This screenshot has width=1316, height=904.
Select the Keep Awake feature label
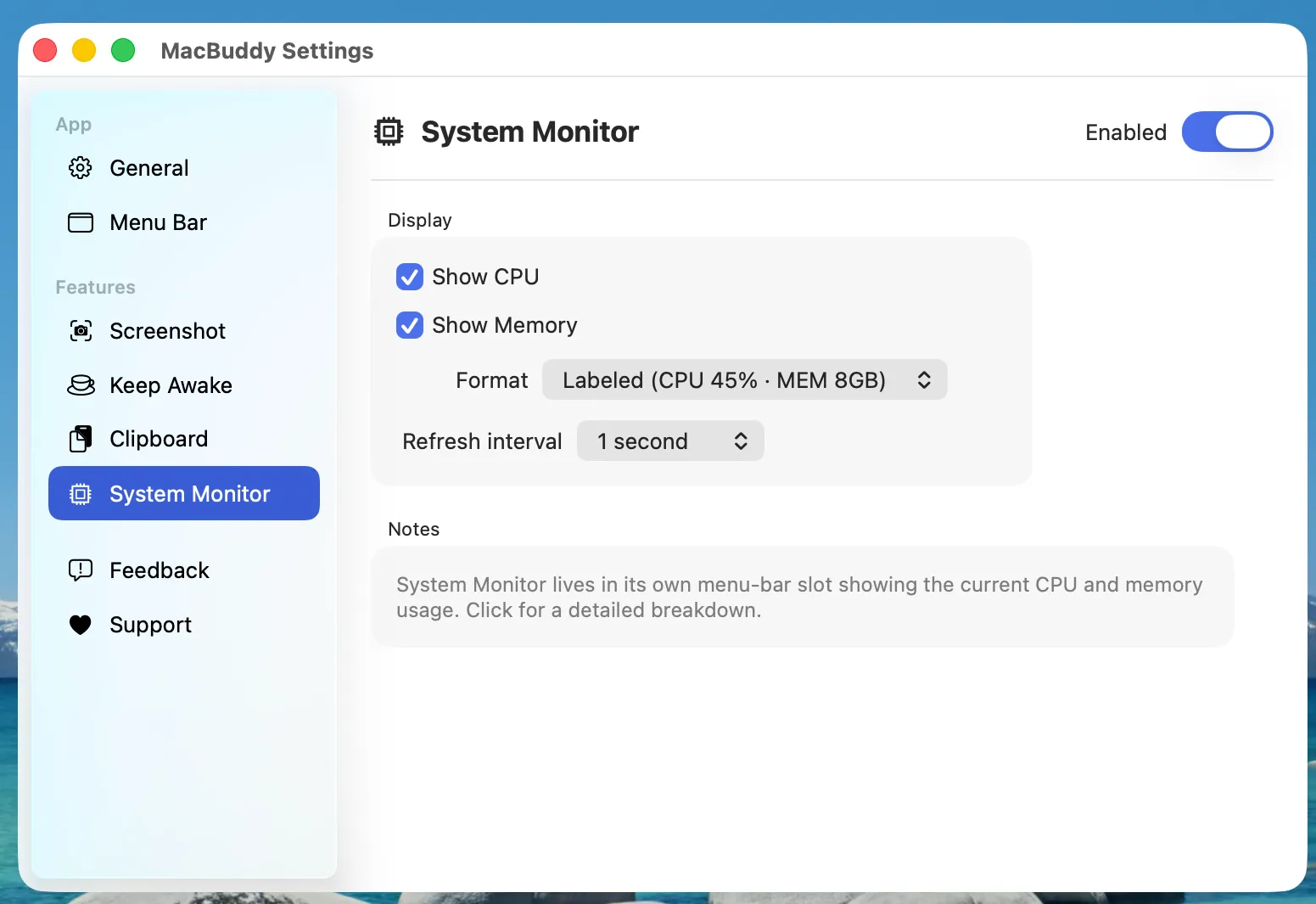point(171,385)
